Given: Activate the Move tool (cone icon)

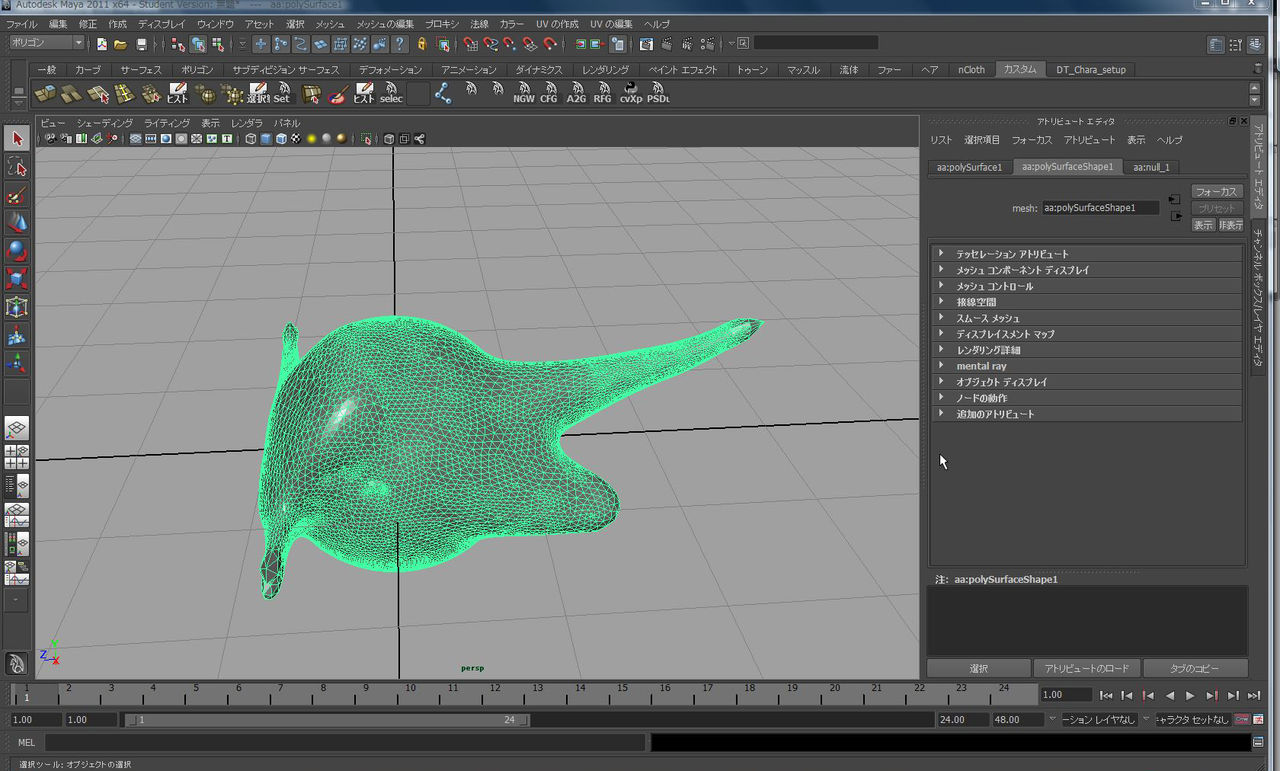Looking at the screenshot, I should pos(17,222).
